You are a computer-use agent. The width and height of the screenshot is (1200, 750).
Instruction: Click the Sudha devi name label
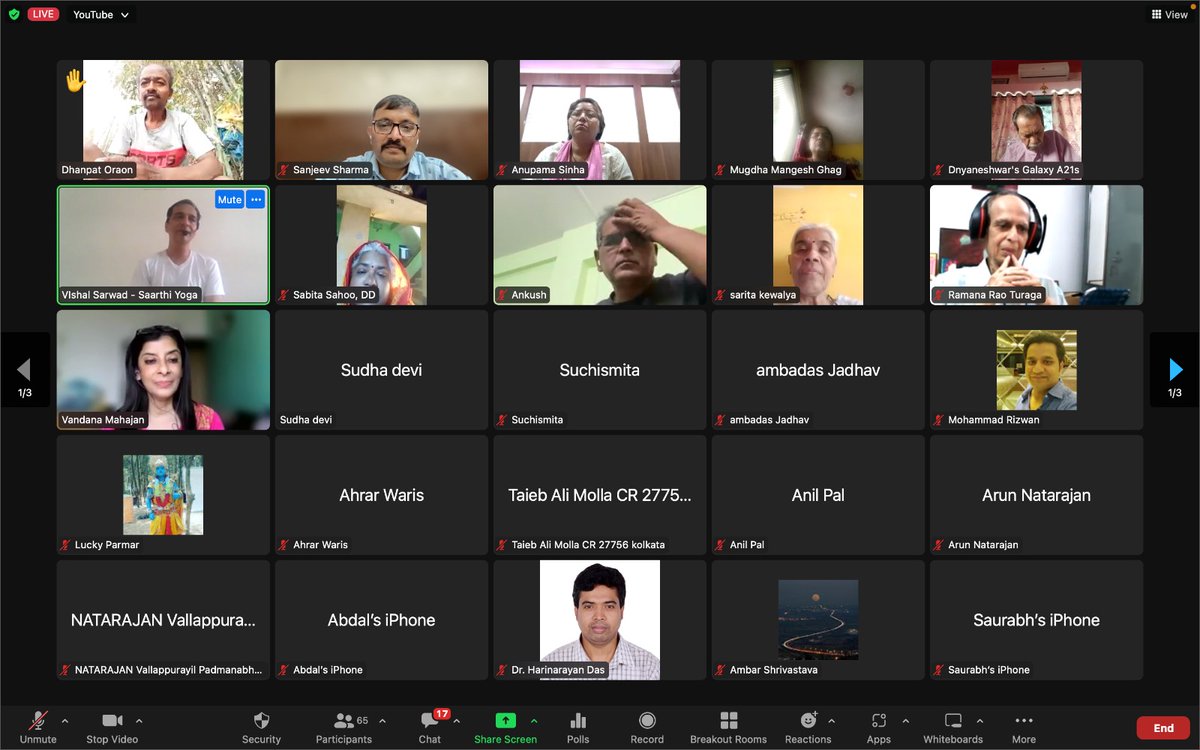point(306,420)
